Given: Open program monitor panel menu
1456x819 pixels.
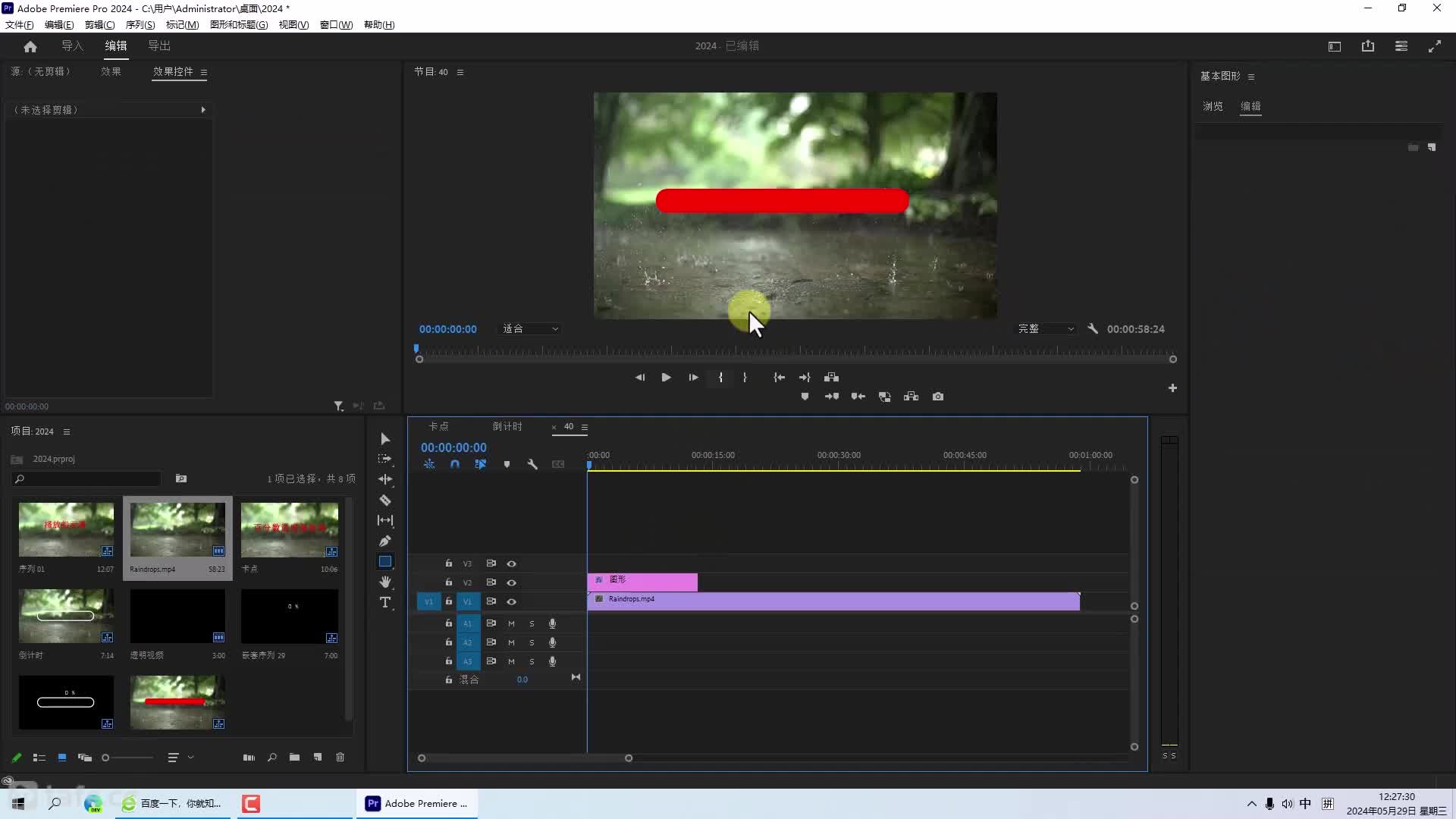Looking at the screenshot, I should pos(460,72).
